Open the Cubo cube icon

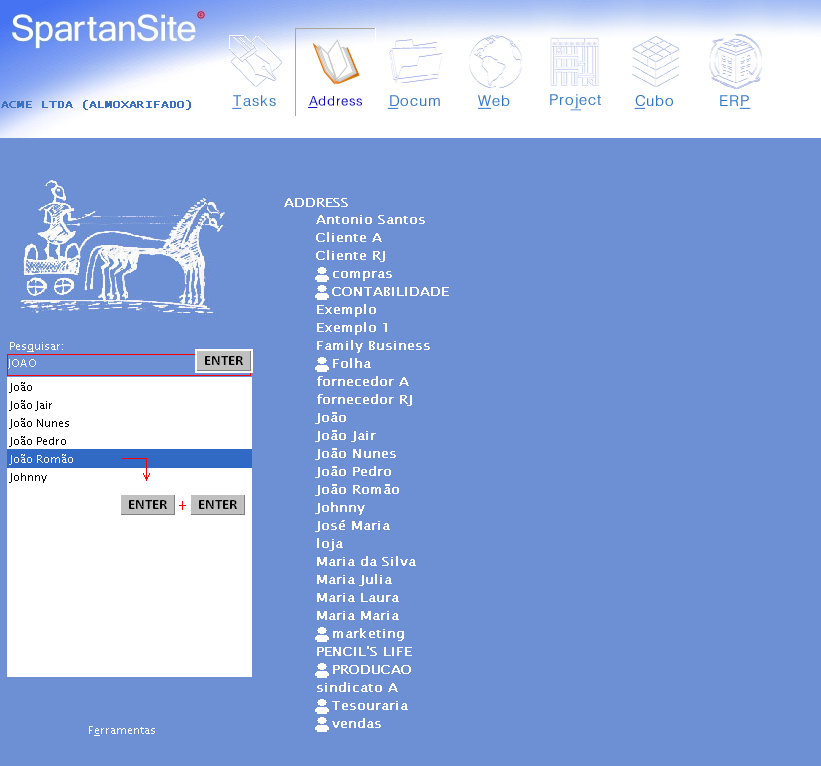[x=655, y=62]
